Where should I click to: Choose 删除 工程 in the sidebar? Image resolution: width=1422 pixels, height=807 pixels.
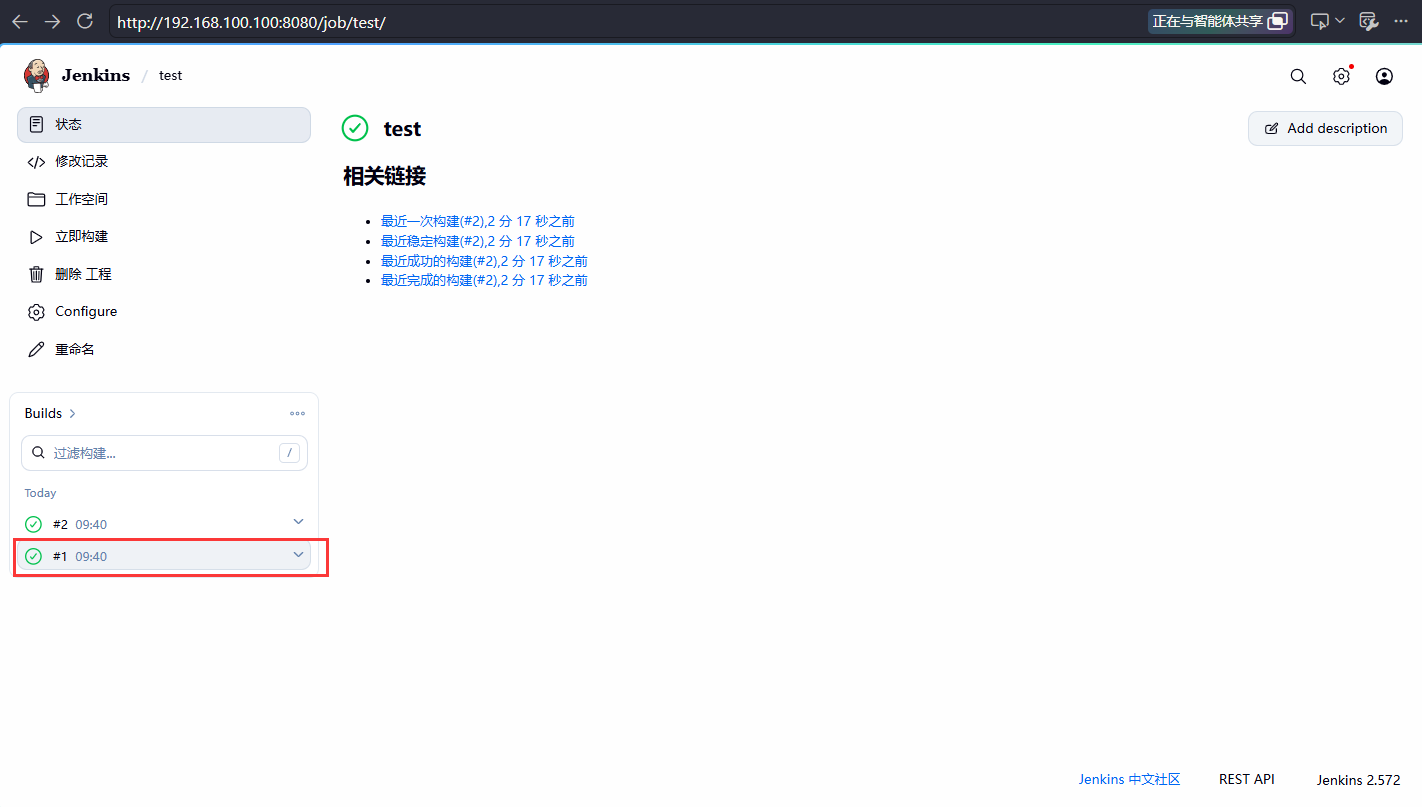click(x=164, y=274)
